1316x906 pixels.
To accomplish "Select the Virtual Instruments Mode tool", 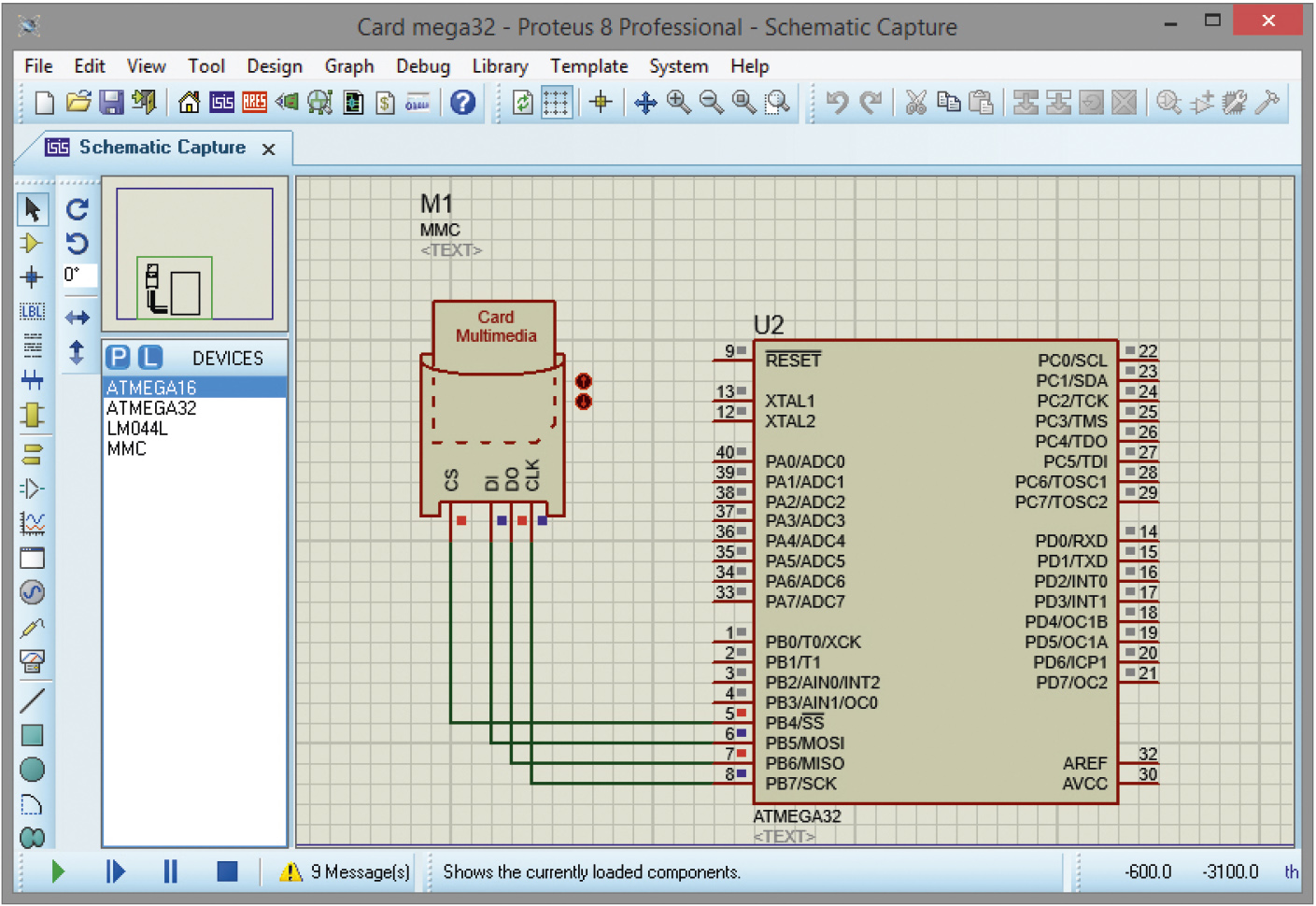I will click(32, 662).
